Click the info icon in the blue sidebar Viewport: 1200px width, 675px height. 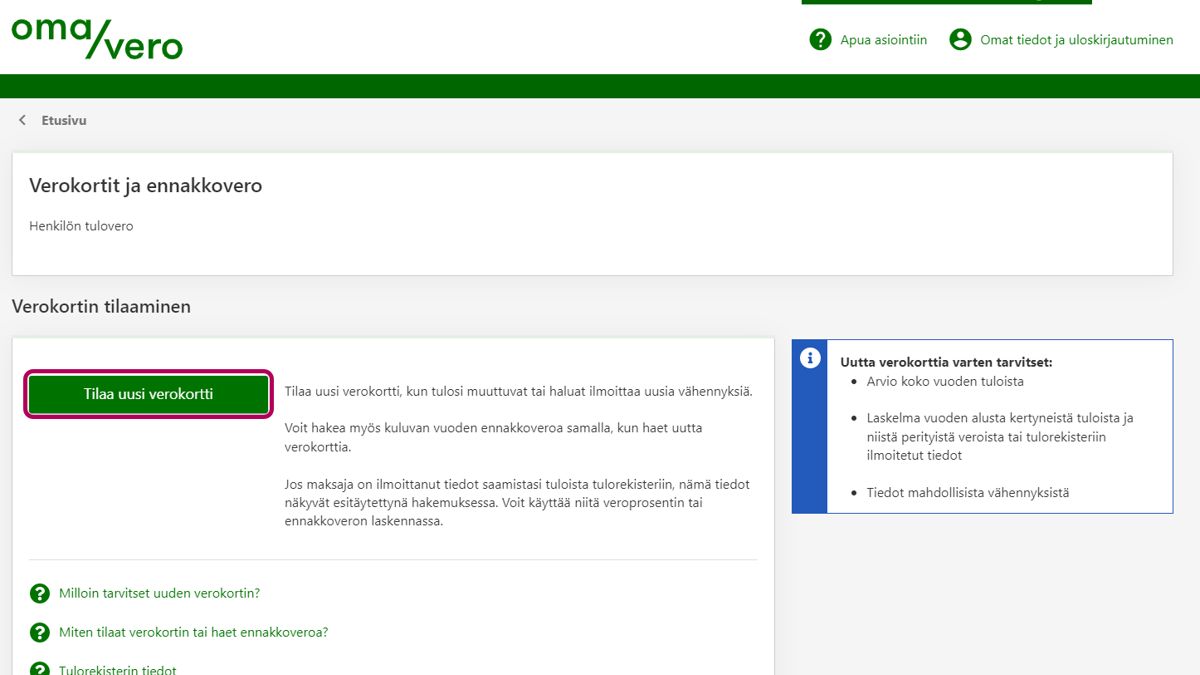point(809,359)
